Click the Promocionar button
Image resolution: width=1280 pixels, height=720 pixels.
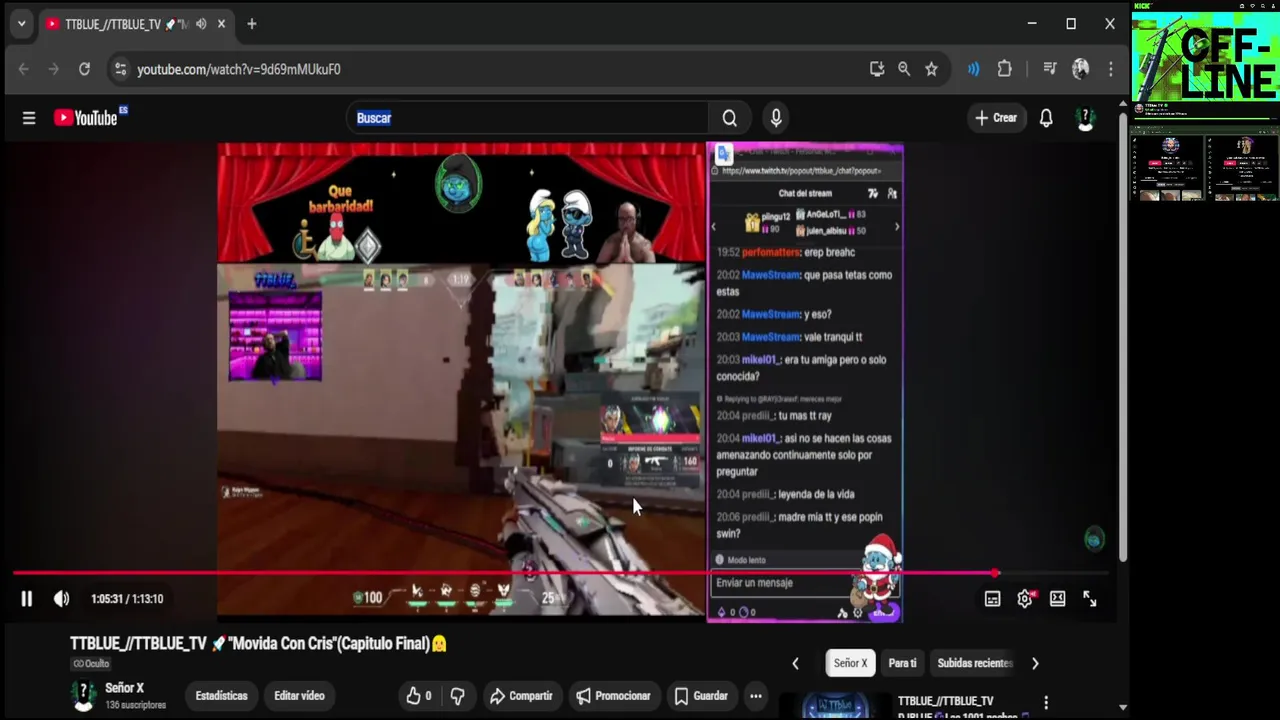[614, 696]
